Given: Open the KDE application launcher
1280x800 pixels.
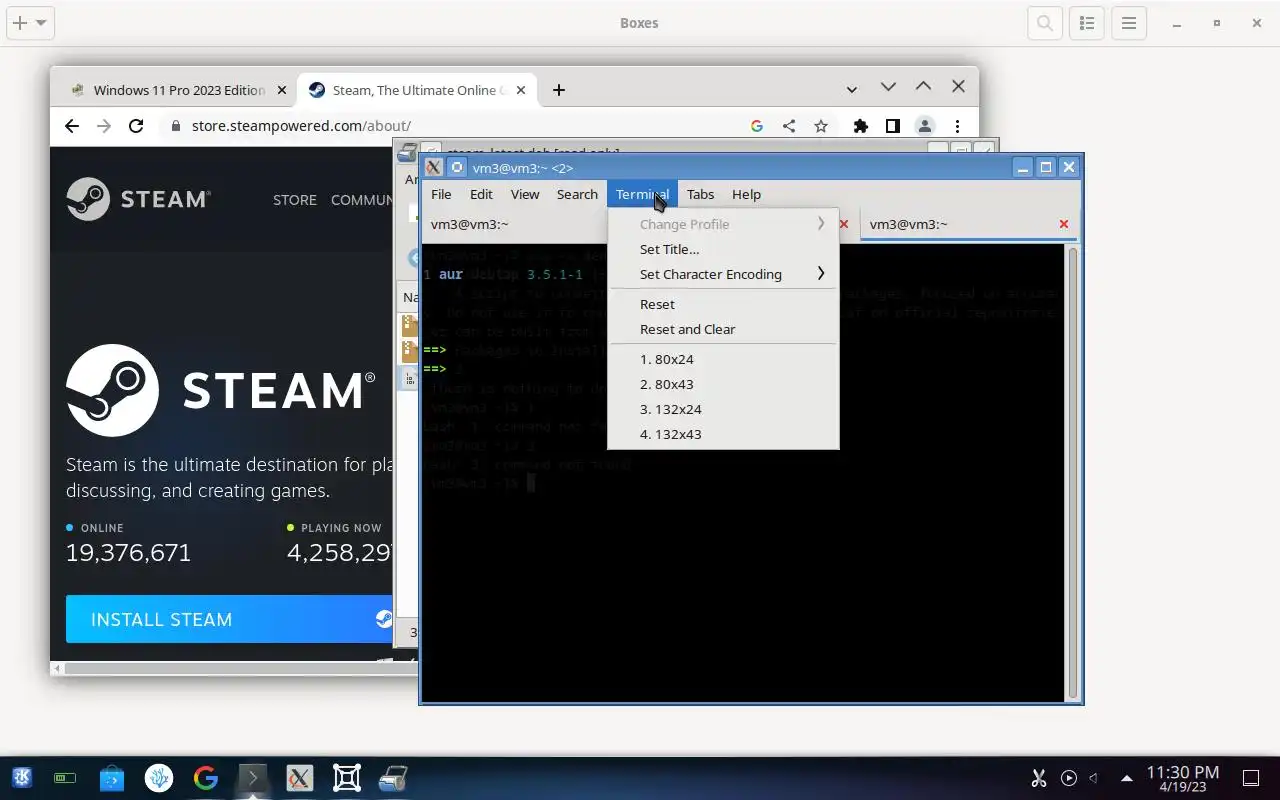Looking at the screenshot, I should pos(22,778).
